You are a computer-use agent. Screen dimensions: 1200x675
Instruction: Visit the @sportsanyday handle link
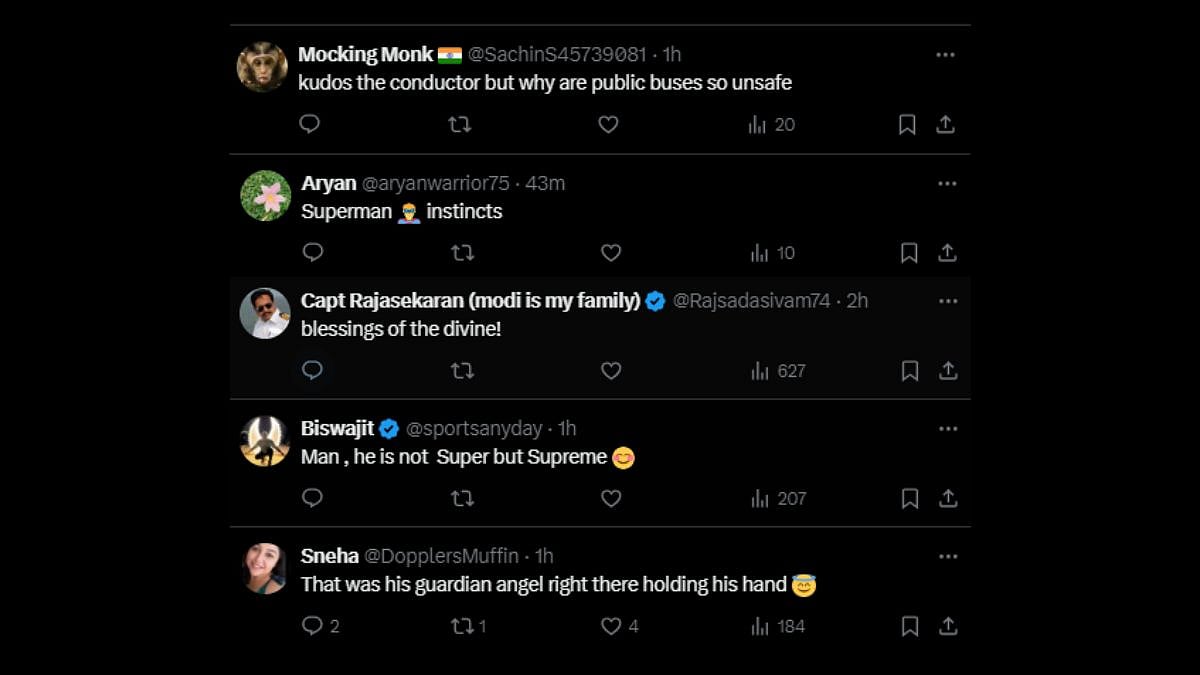[473, 429]
